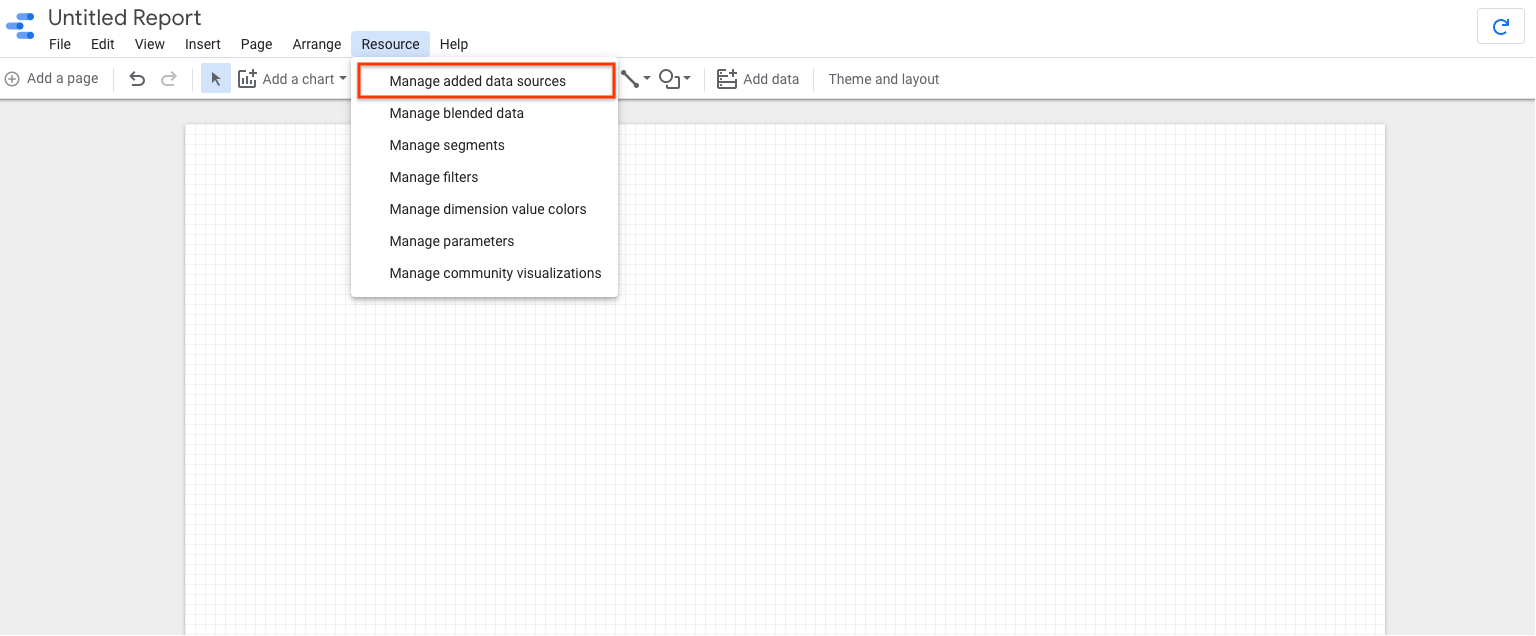Choose Manage community visualizations

pos(495,273)
